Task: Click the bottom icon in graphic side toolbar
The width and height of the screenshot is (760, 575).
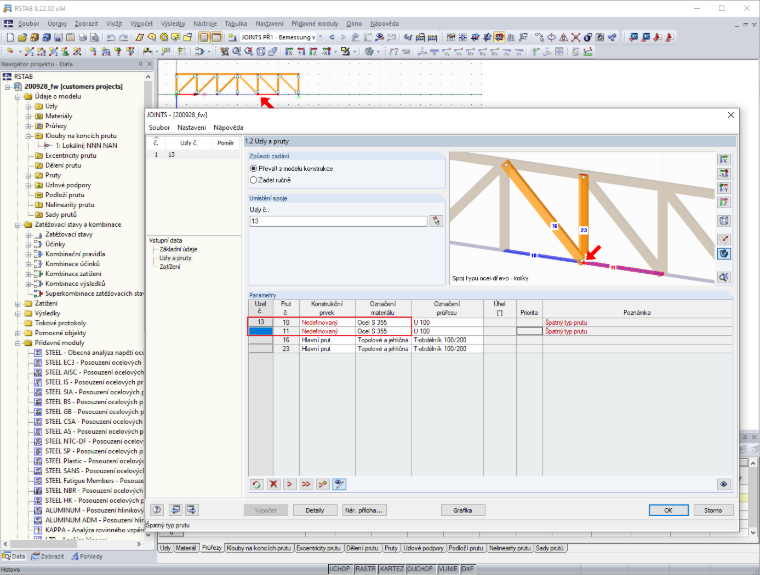Action: click(x=724, y=277)
